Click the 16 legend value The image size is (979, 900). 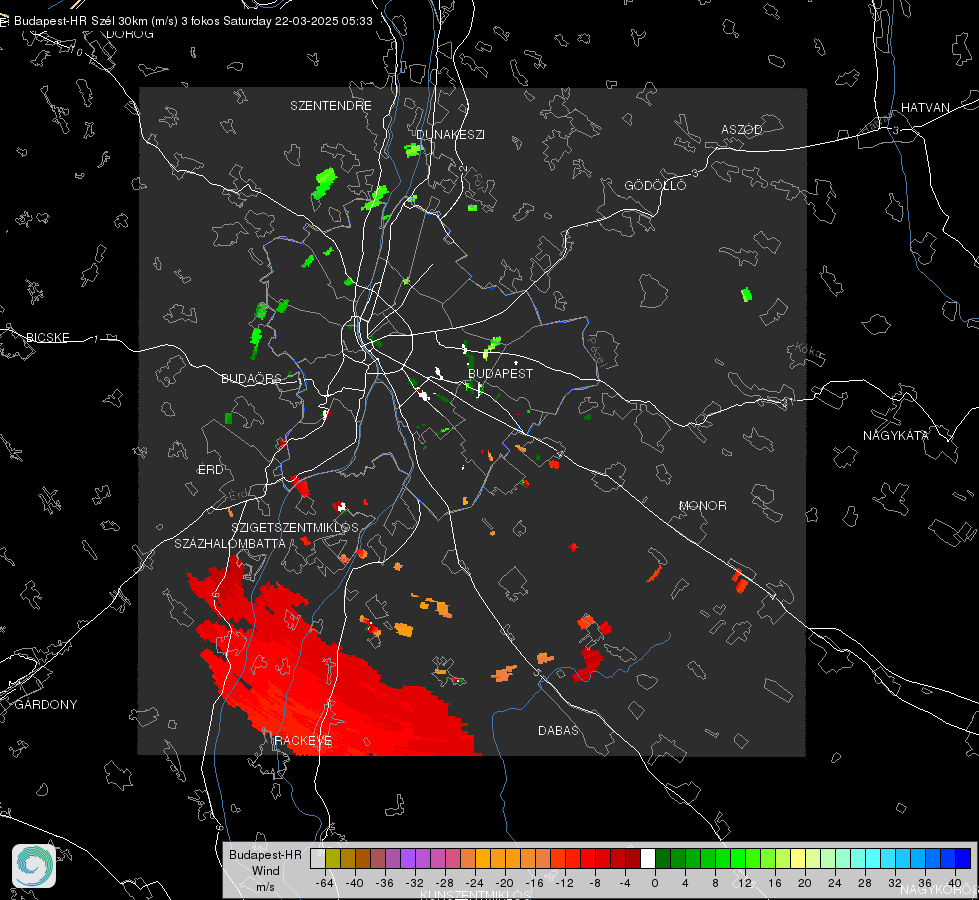coord(775,883)
